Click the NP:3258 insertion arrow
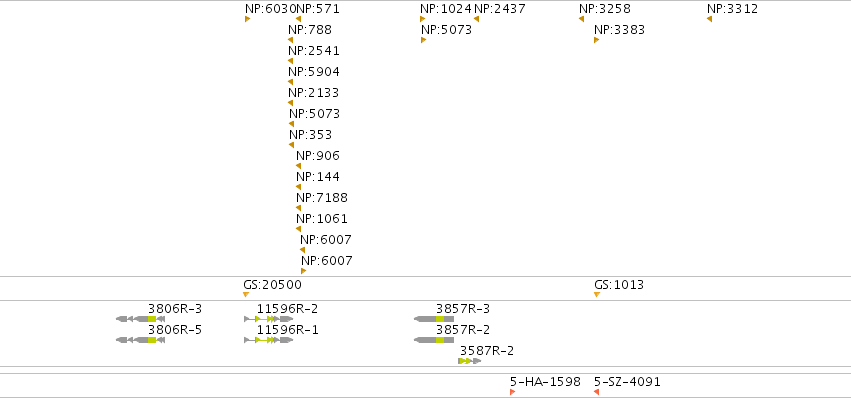 point(581,19)
